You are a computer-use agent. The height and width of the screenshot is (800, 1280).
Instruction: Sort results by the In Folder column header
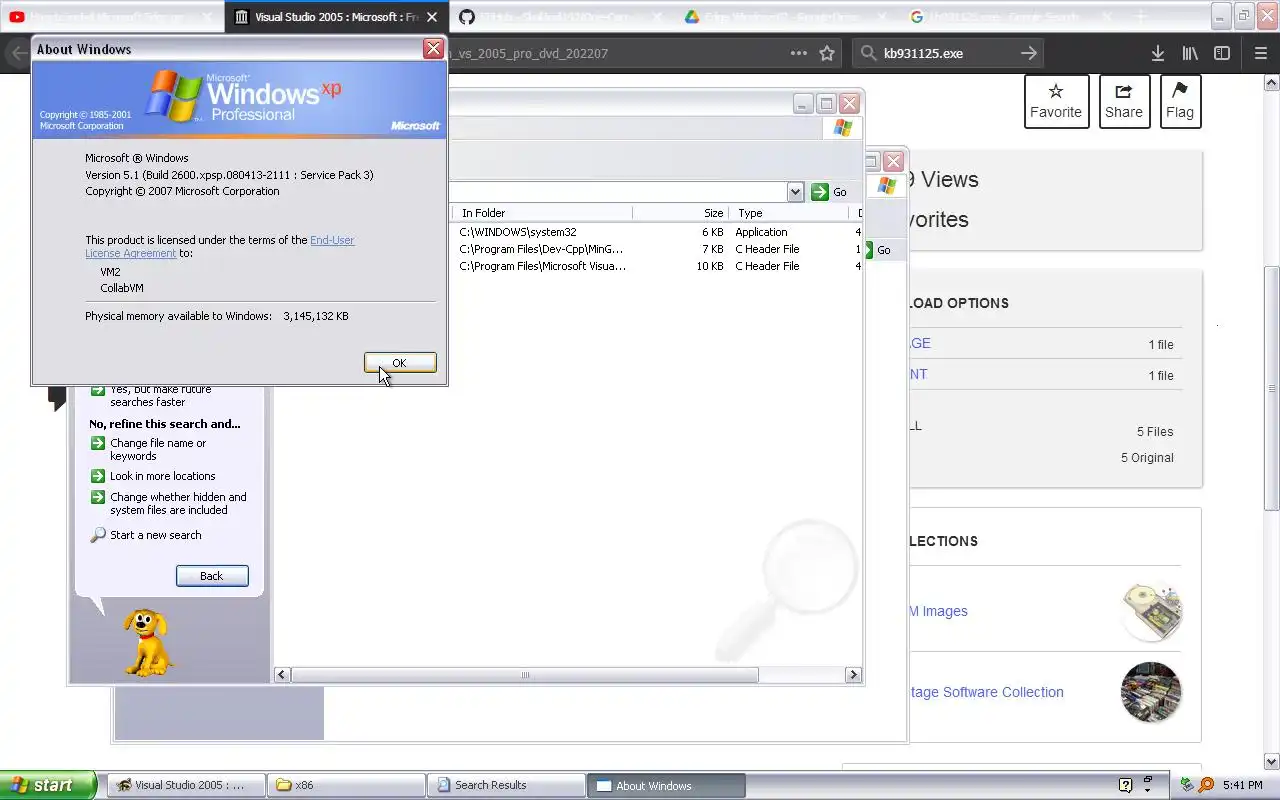tap(542, 213)
